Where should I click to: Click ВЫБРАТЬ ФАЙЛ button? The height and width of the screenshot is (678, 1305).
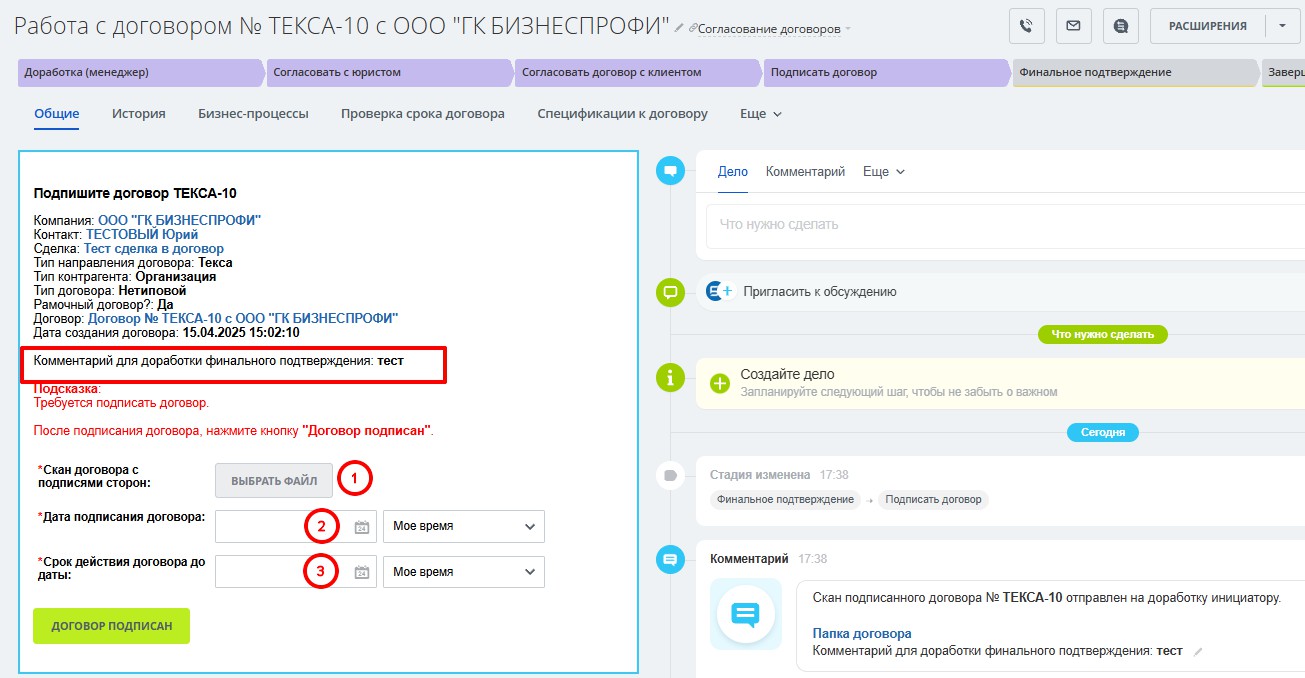(274, 481)
